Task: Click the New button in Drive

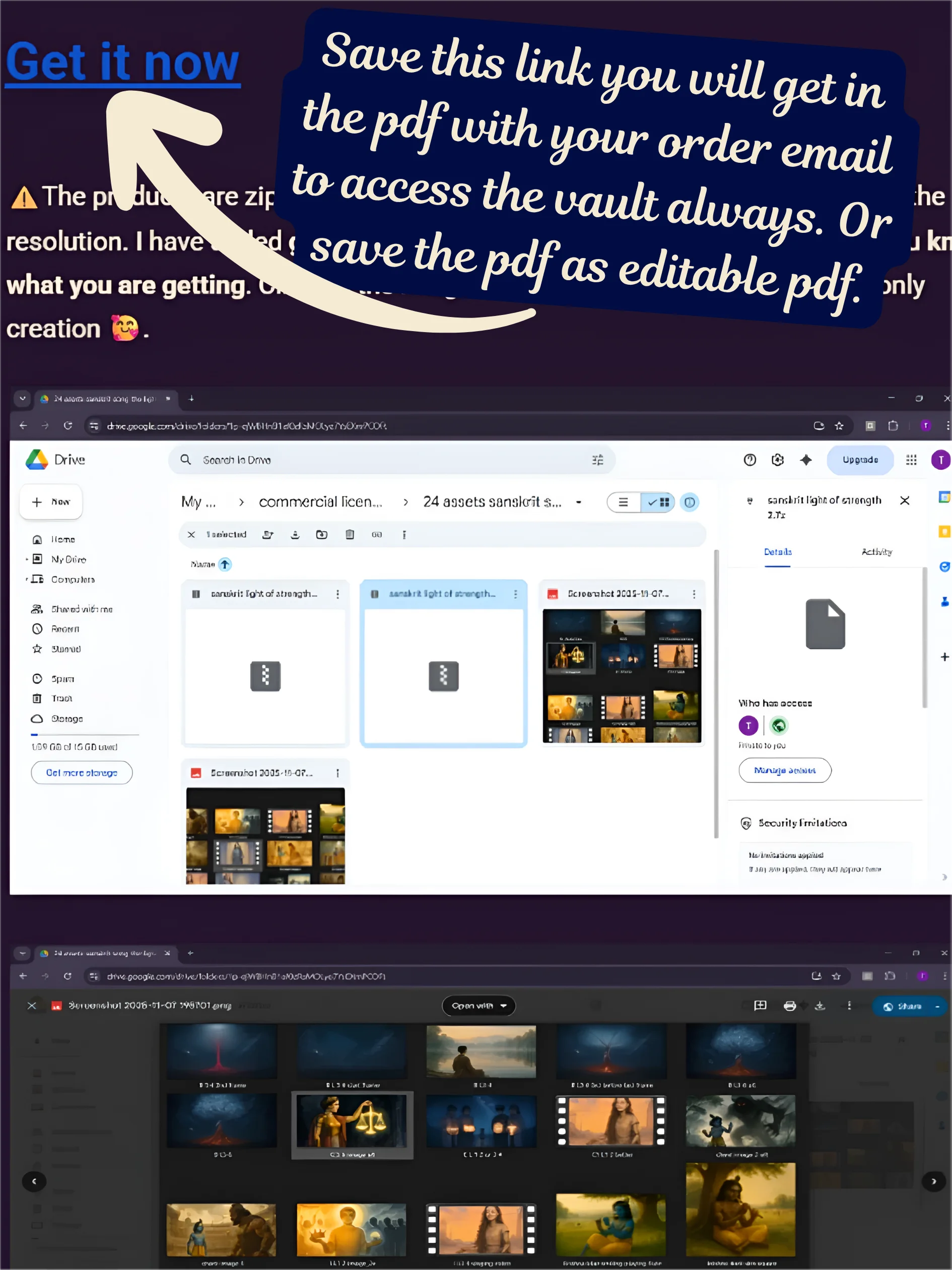Action: 51,502
